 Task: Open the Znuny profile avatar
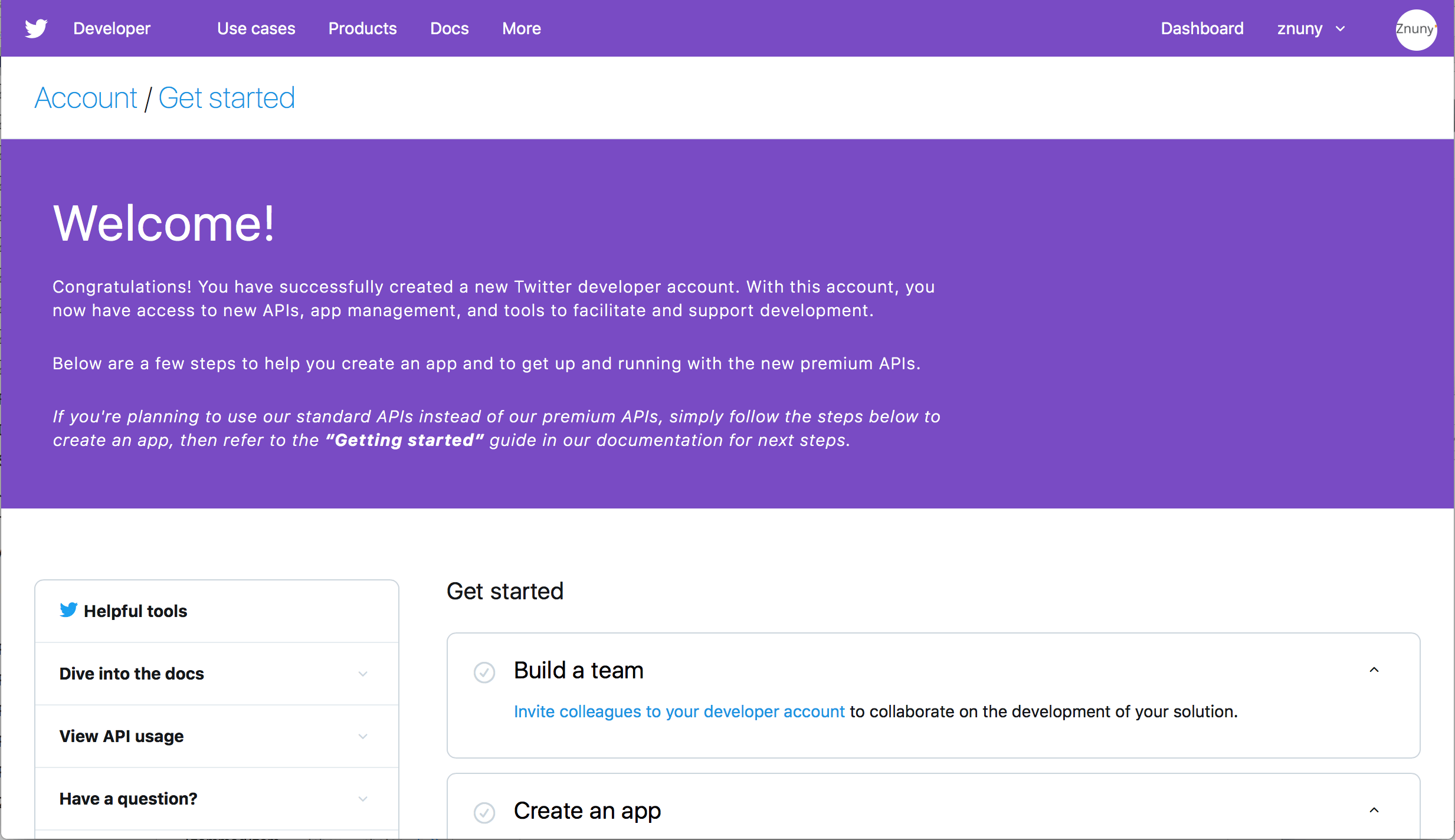click(x=1416, y=29)
